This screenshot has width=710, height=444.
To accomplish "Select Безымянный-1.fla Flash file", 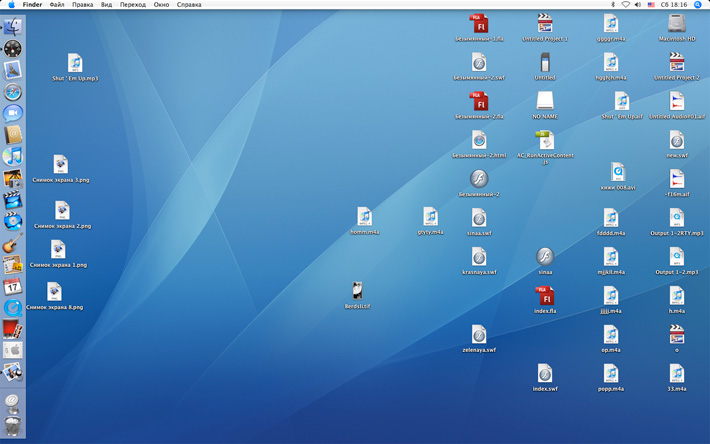I will tap(479, 23).
